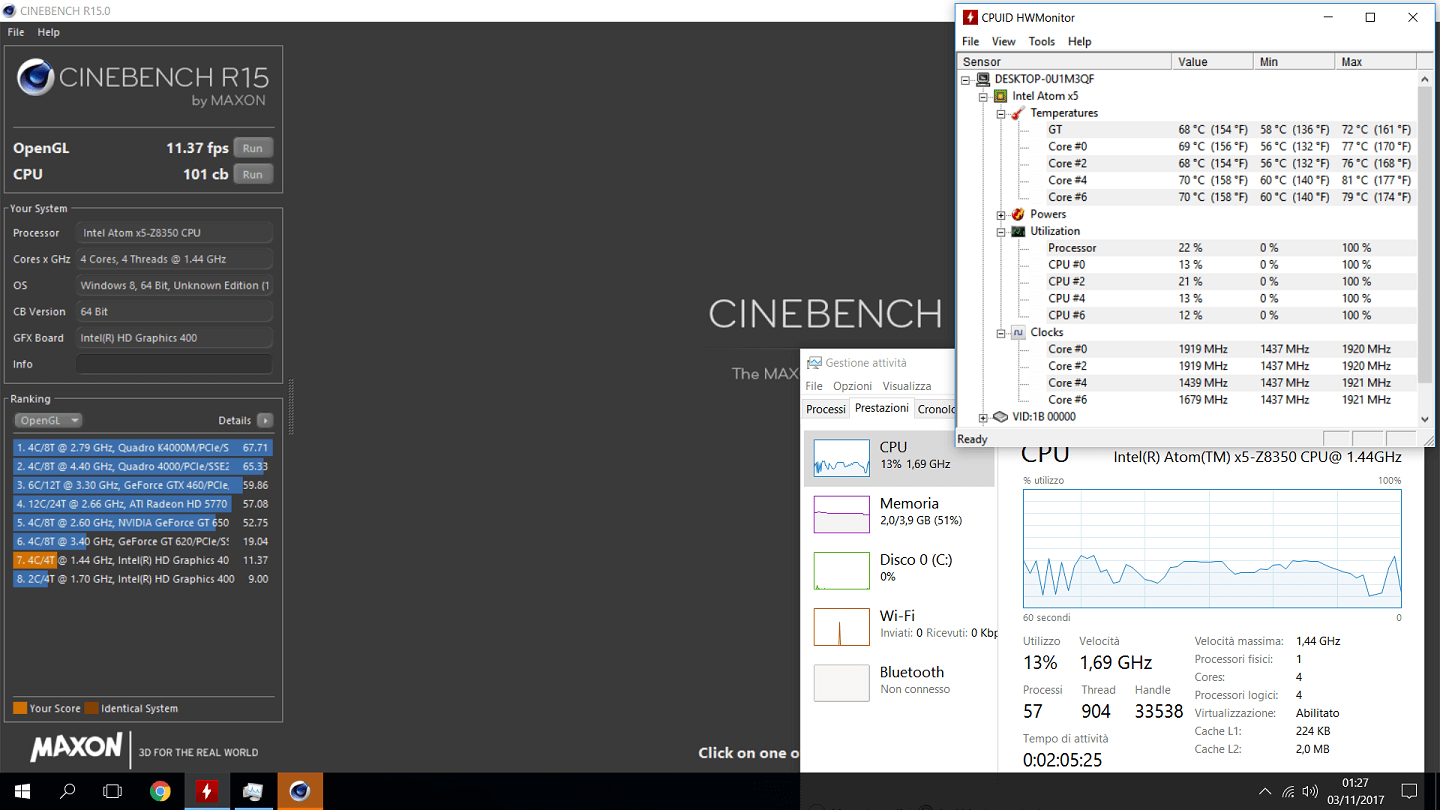Switch to Processi tab in Task Manager
This screenshot has height=810, width=1440.
pyautogui.click(x=826, y=409)
